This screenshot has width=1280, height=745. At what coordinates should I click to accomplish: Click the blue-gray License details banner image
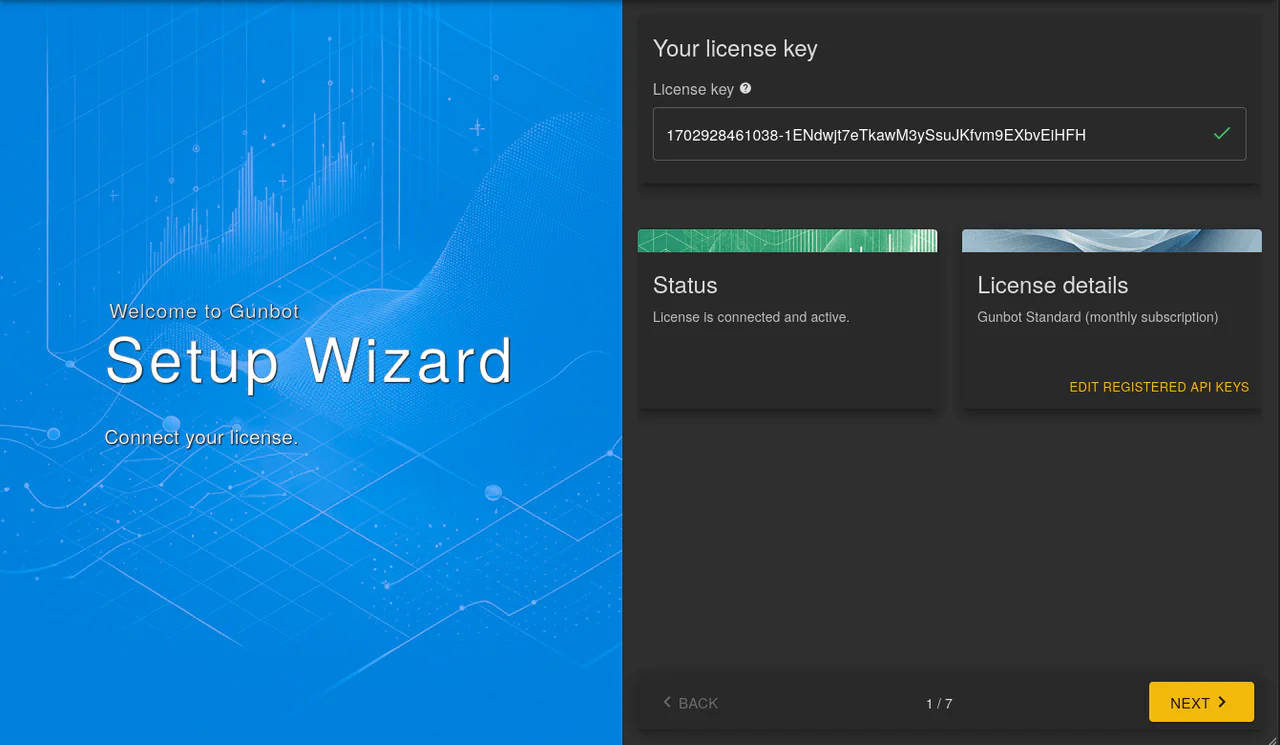1112,240
